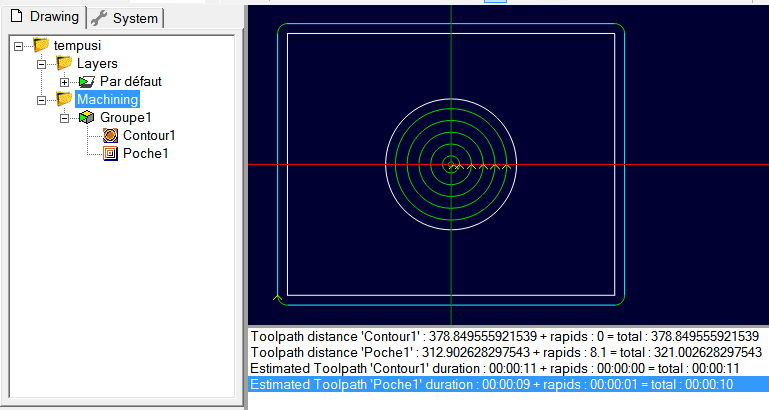
Task: Click the Machining folder icon
Action: [65, 99]
